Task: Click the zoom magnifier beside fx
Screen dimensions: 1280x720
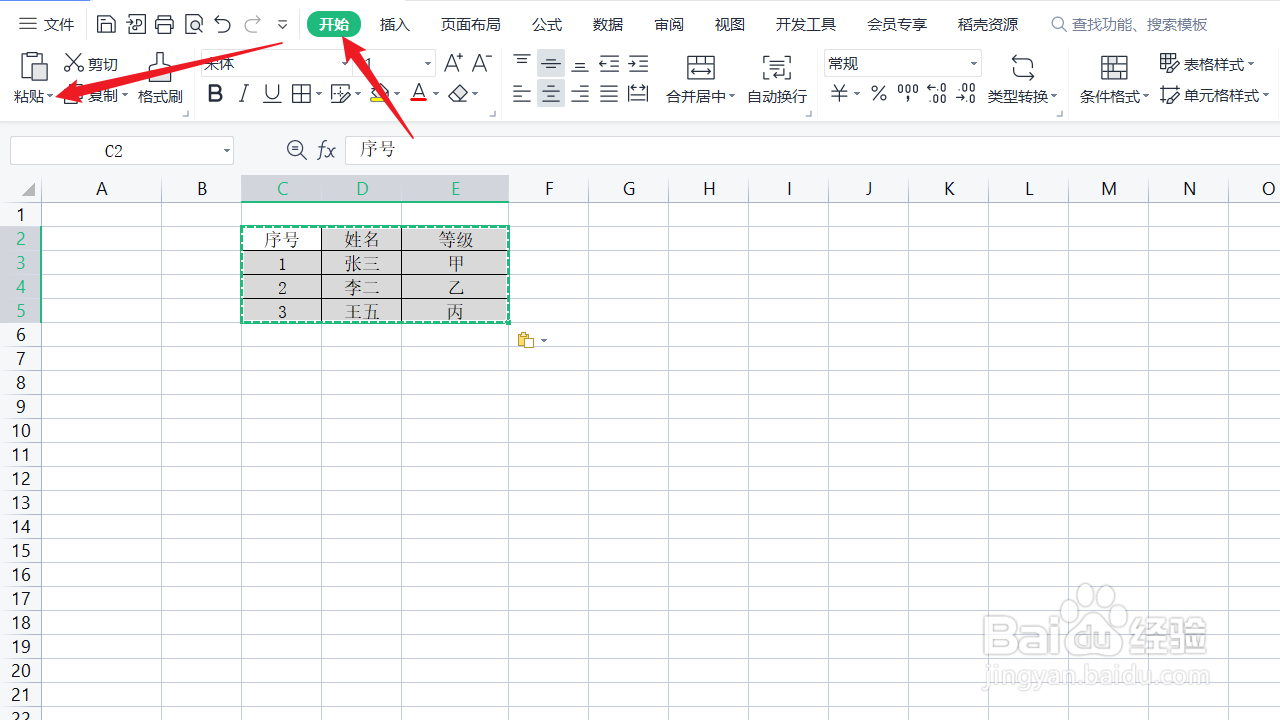Action: pos(296,150)
